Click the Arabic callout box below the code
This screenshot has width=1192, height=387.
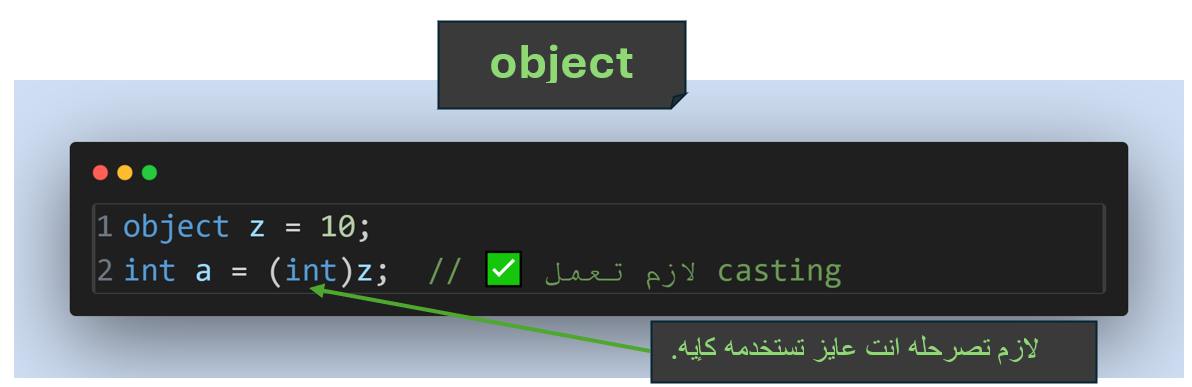coord(873,351)
